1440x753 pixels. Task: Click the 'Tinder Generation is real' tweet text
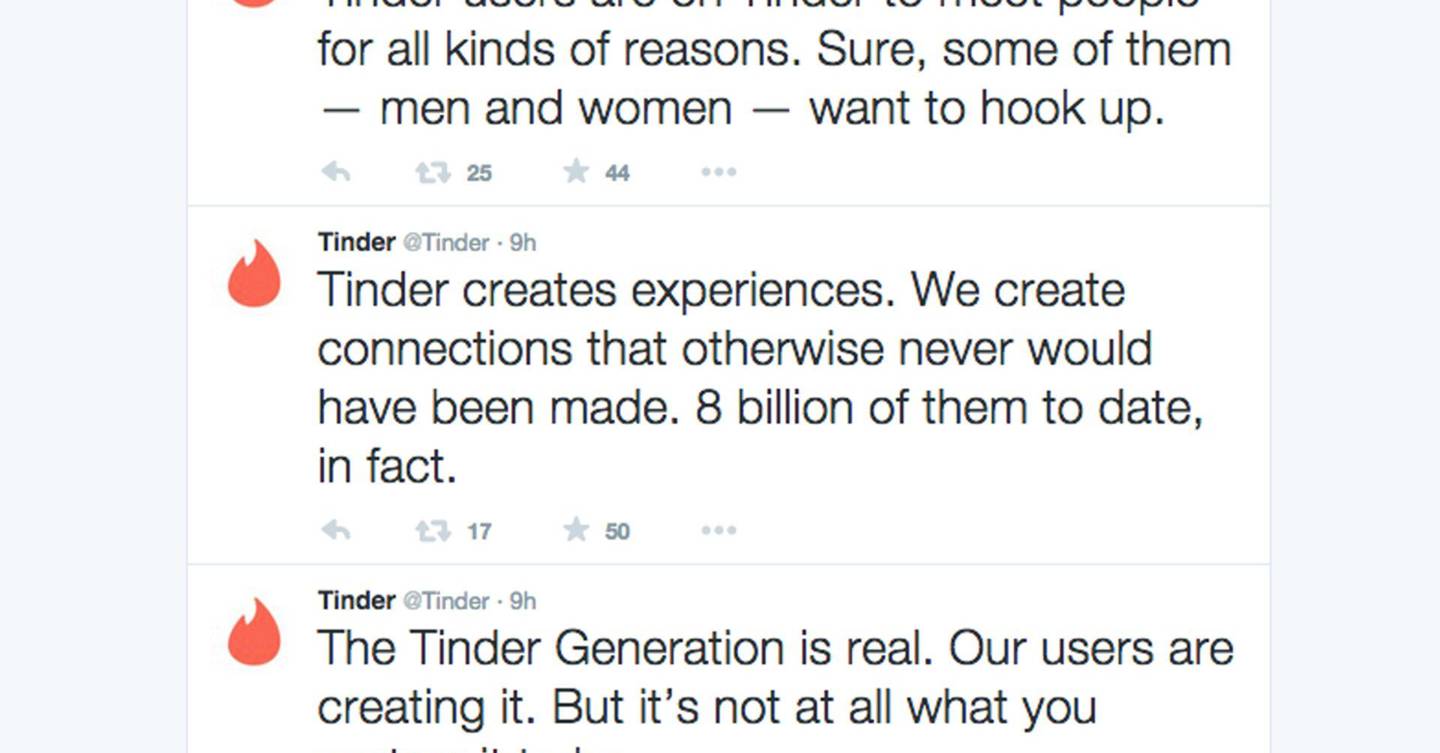point(775,688)
